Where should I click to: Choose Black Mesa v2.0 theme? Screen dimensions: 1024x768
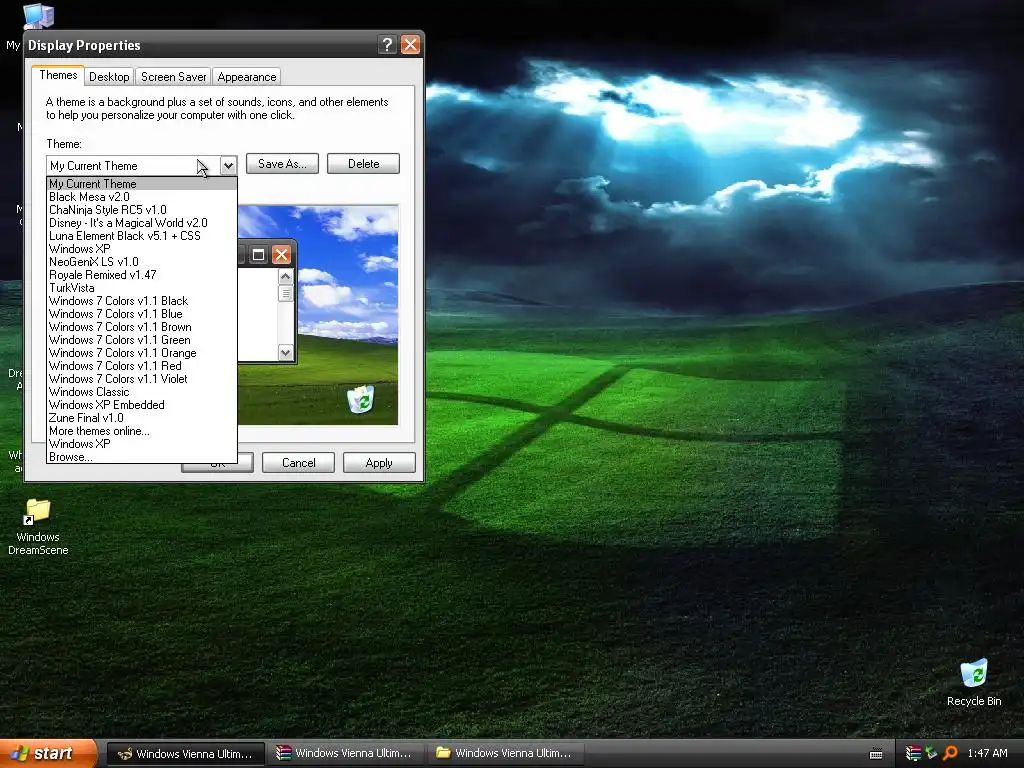[x=142, y=197]
